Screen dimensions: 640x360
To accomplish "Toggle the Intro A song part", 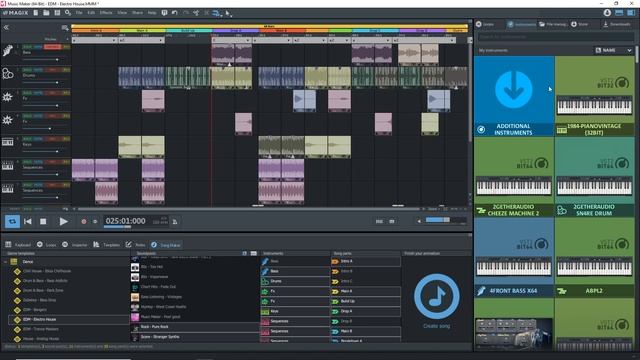I will pos(366,261).
